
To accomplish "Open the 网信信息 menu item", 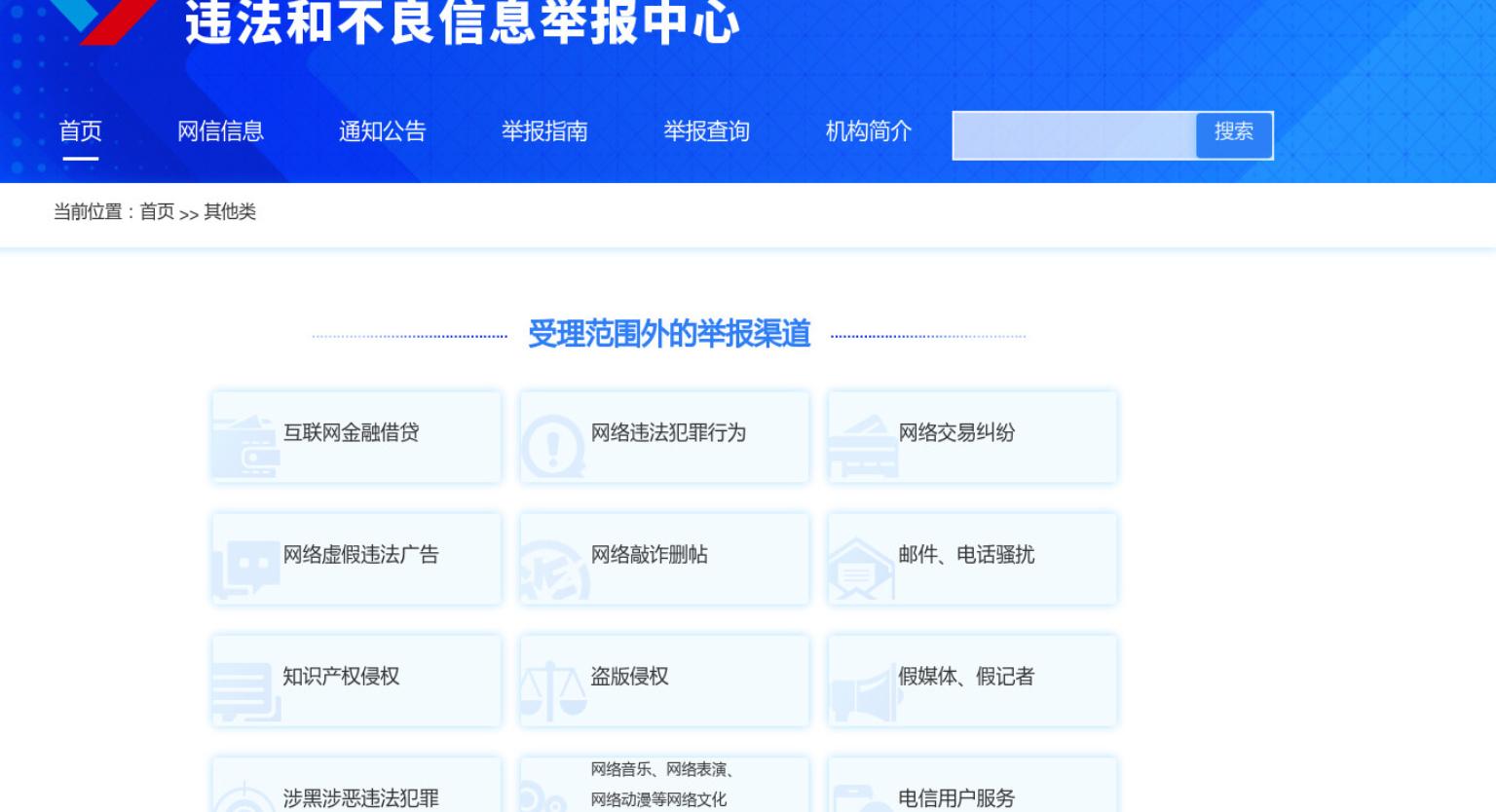I will tap(220, 131).
